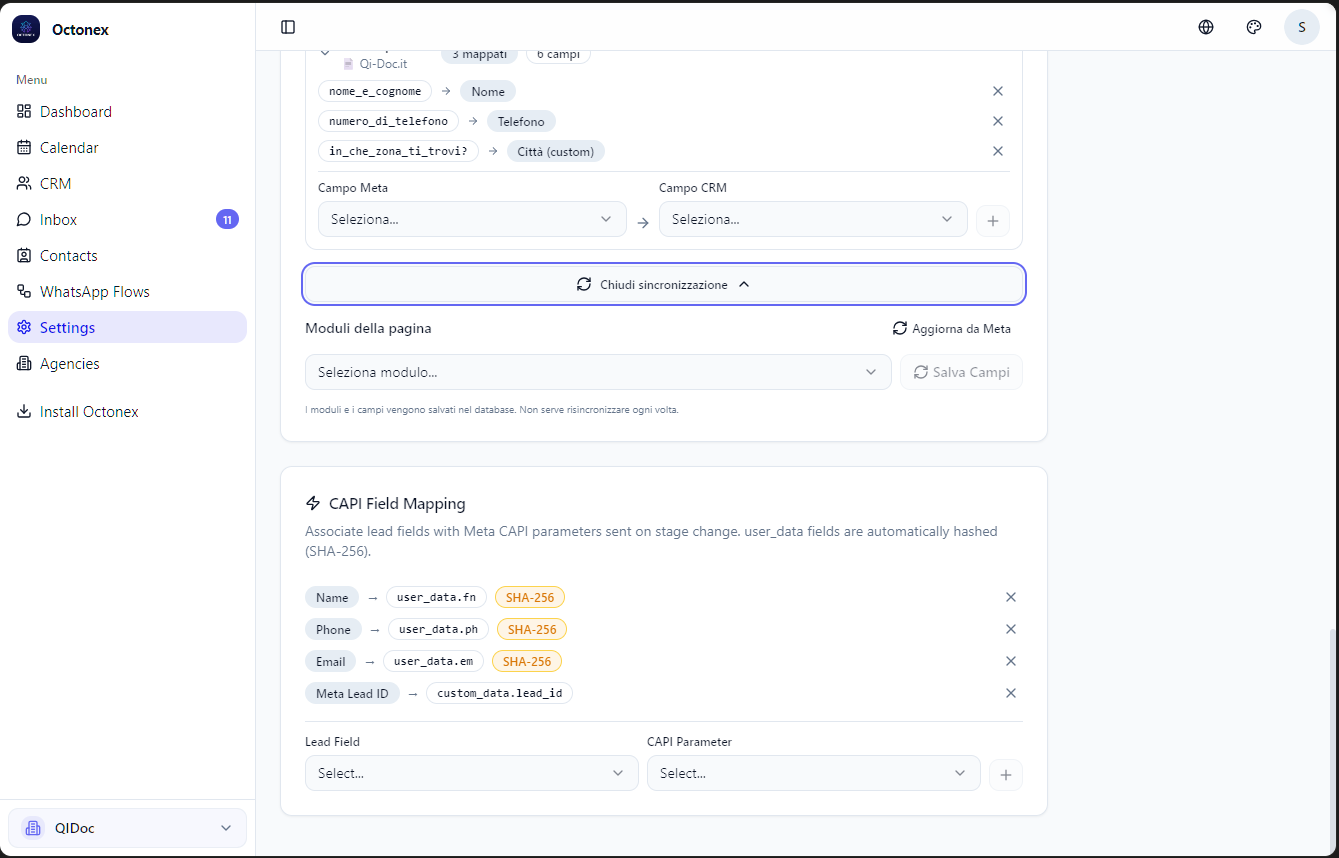The height and width of the screenshot is (858, 1339).
Task: Delete the Meta Lead ID mapping
Action: pos(1010,693)
